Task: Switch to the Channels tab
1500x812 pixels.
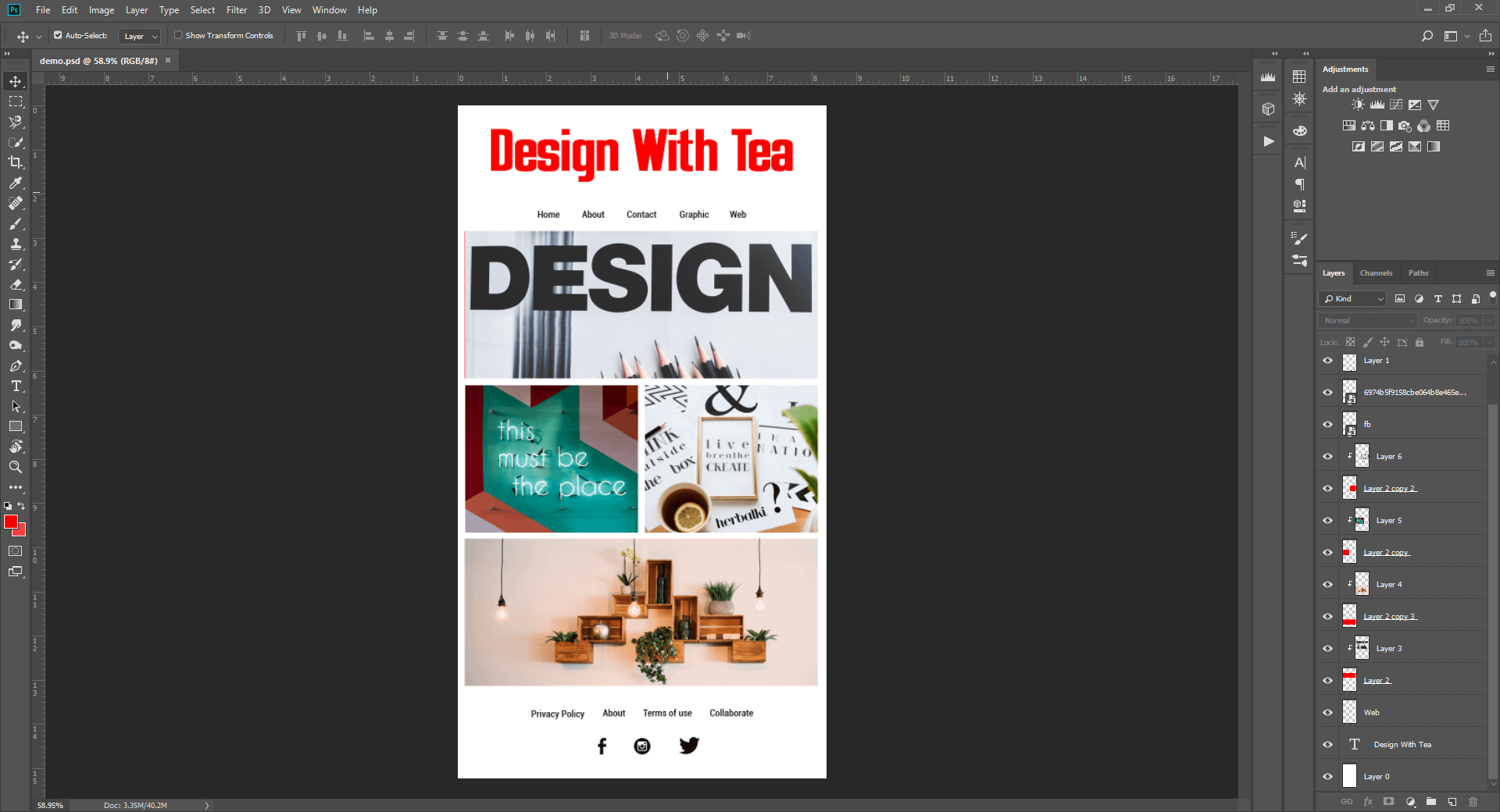Action: pyautogui.click(x=1376, y=272)
